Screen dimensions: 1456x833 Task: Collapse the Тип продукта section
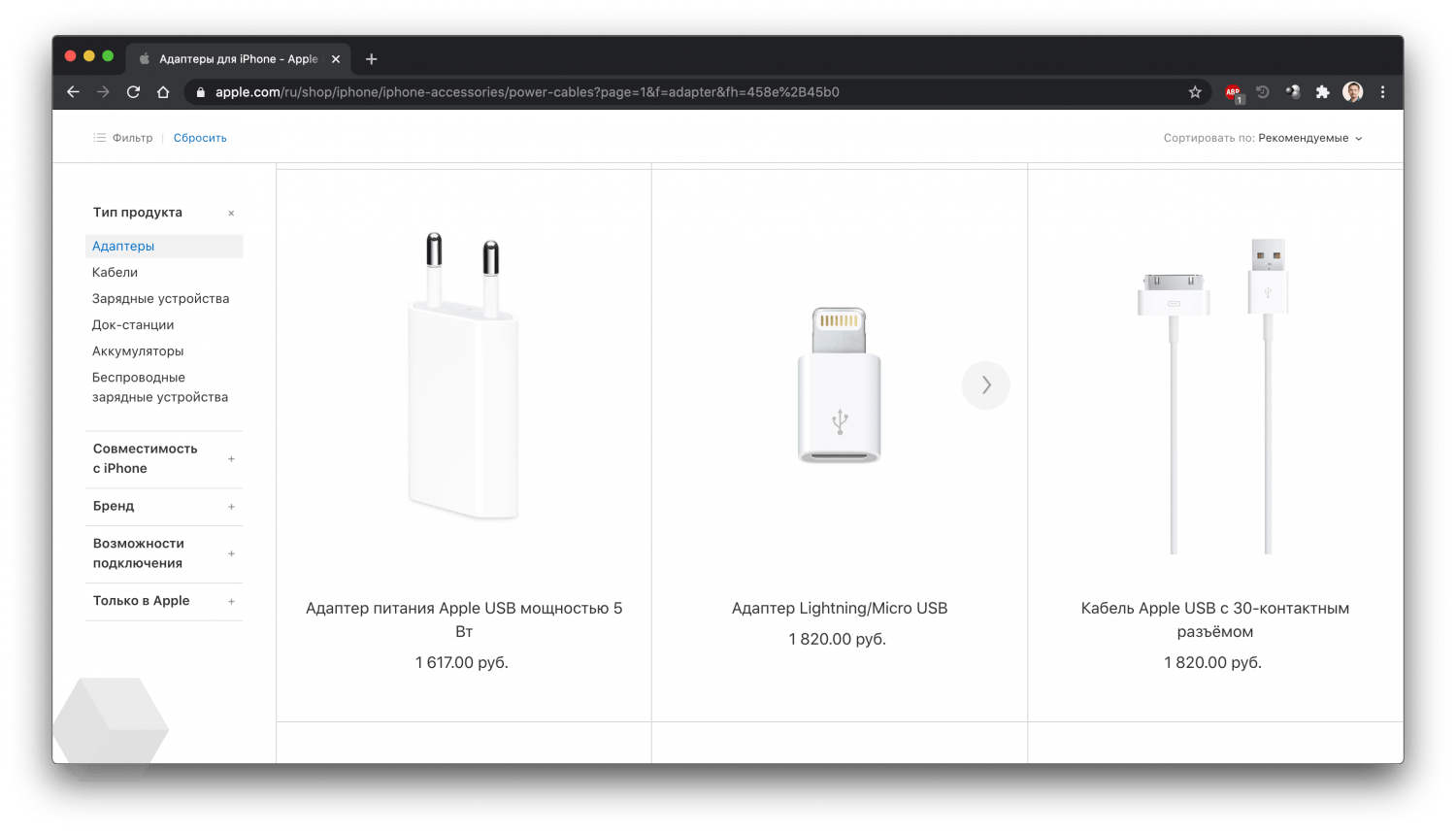click(231, 214)
